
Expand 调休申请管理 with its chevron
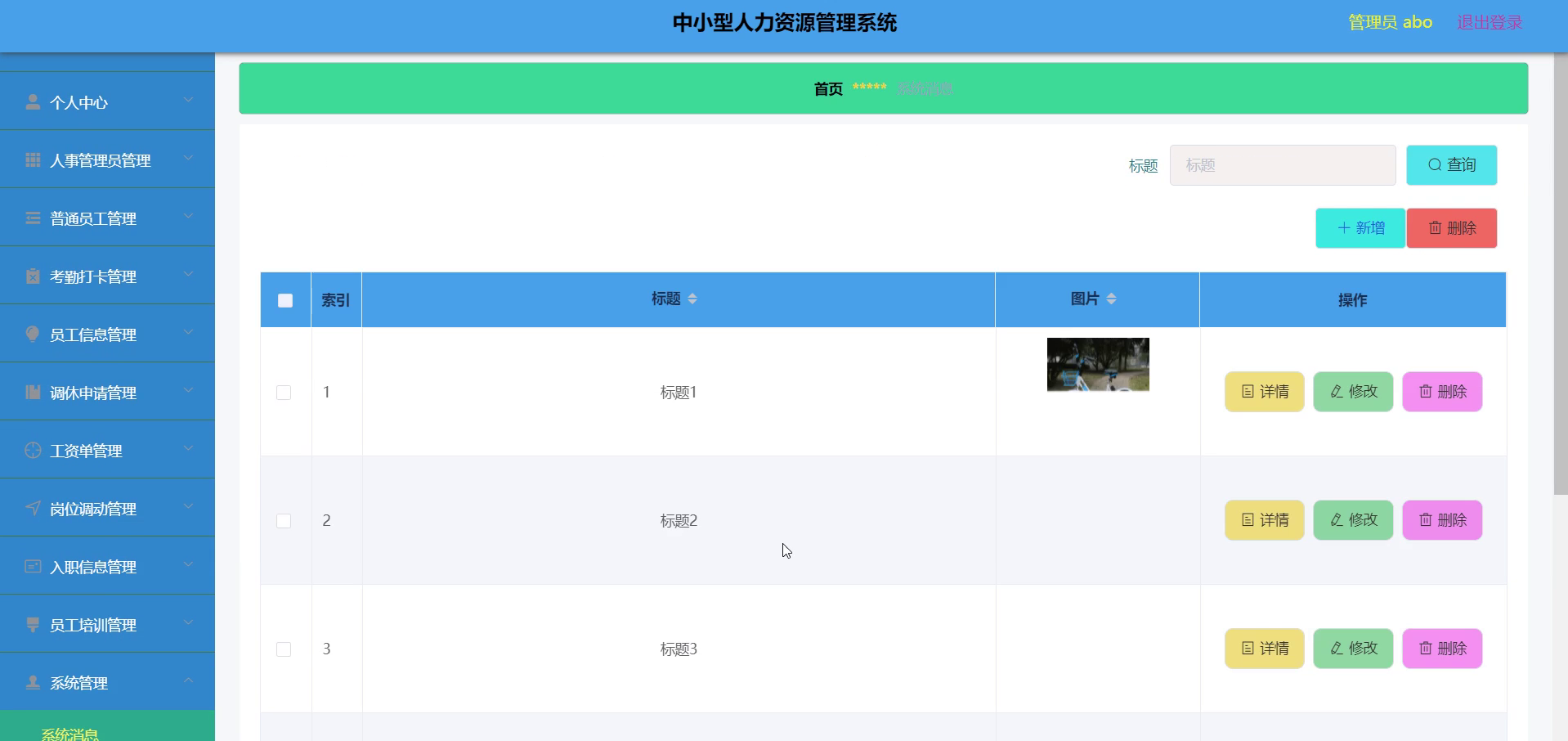pos(188,390)
